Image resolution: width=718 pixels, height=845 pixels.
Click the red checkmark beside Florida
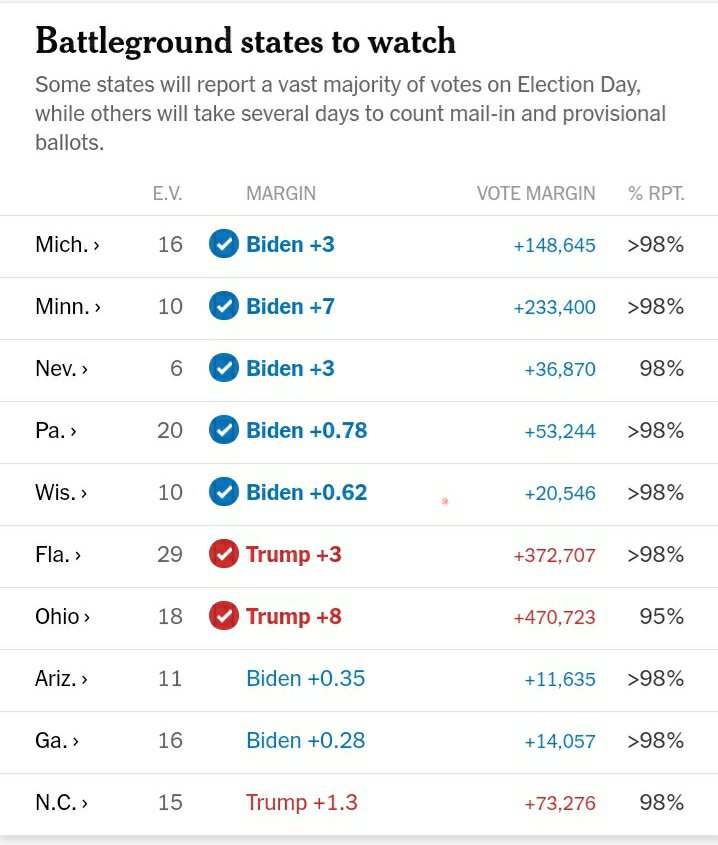coord(224,554)
